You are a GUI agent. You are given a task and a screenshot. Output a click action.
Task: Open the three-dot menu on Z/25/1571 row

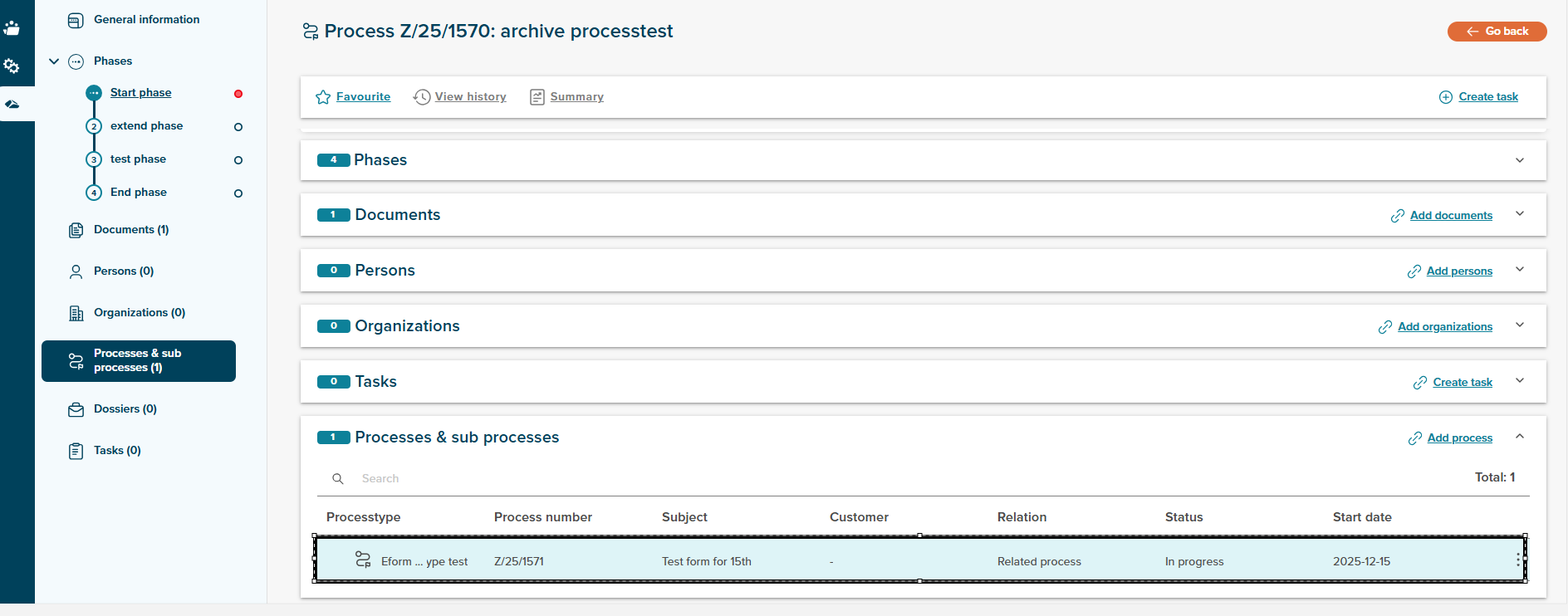coord(1517,560)
